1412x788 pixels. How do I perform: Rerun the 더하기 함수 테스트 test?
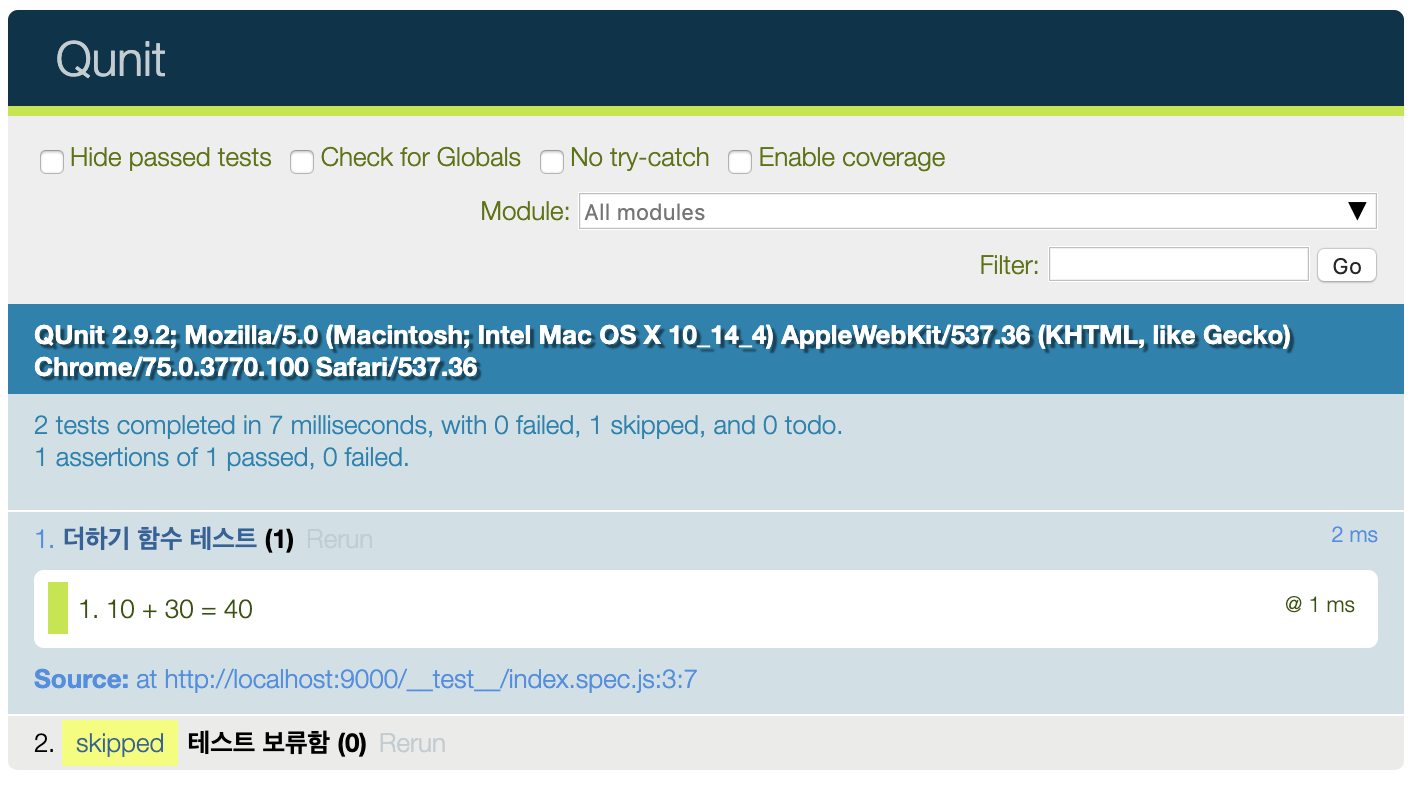click(339, 539)
